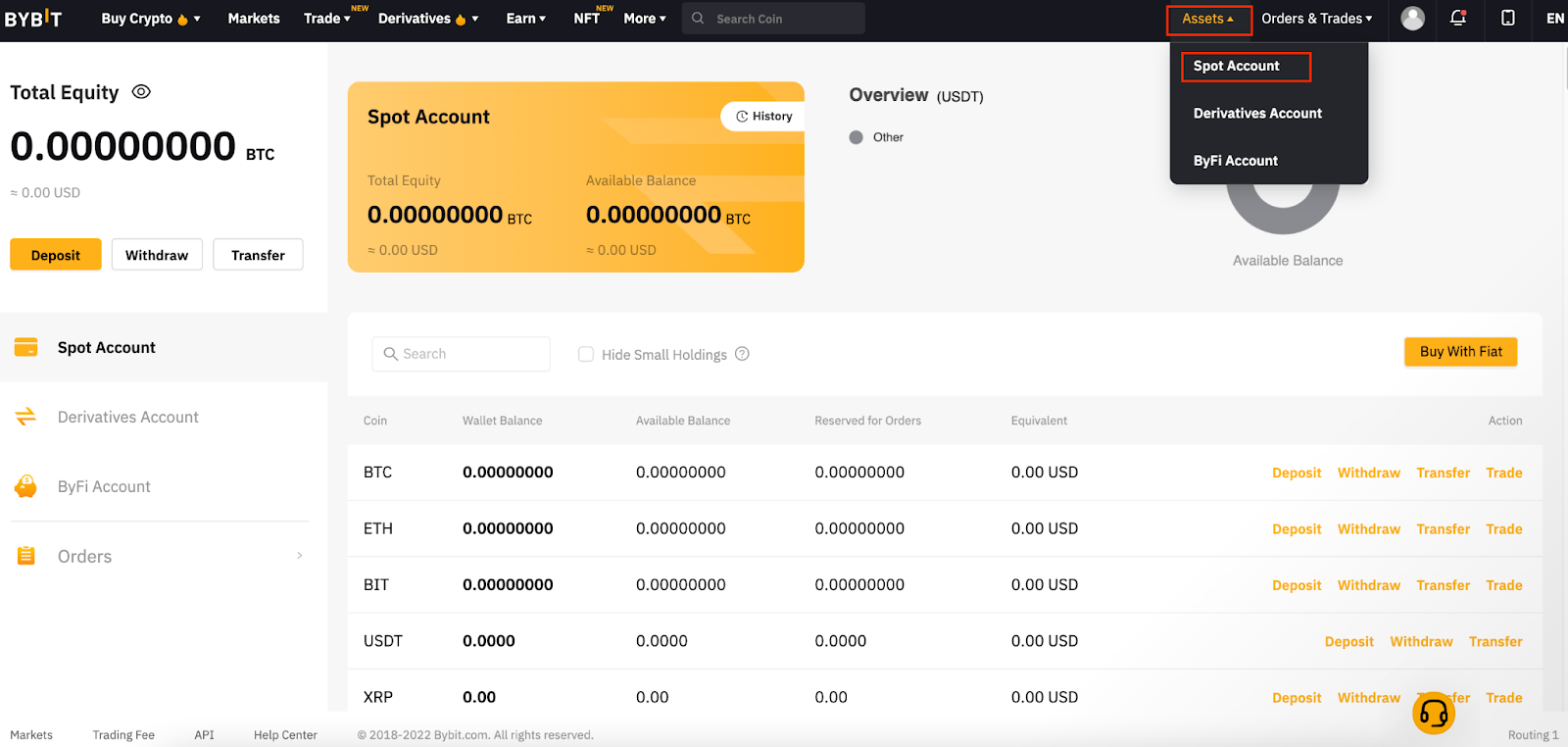Click Withdraw link in ETH row
1568x747 pixels.
1369,528
